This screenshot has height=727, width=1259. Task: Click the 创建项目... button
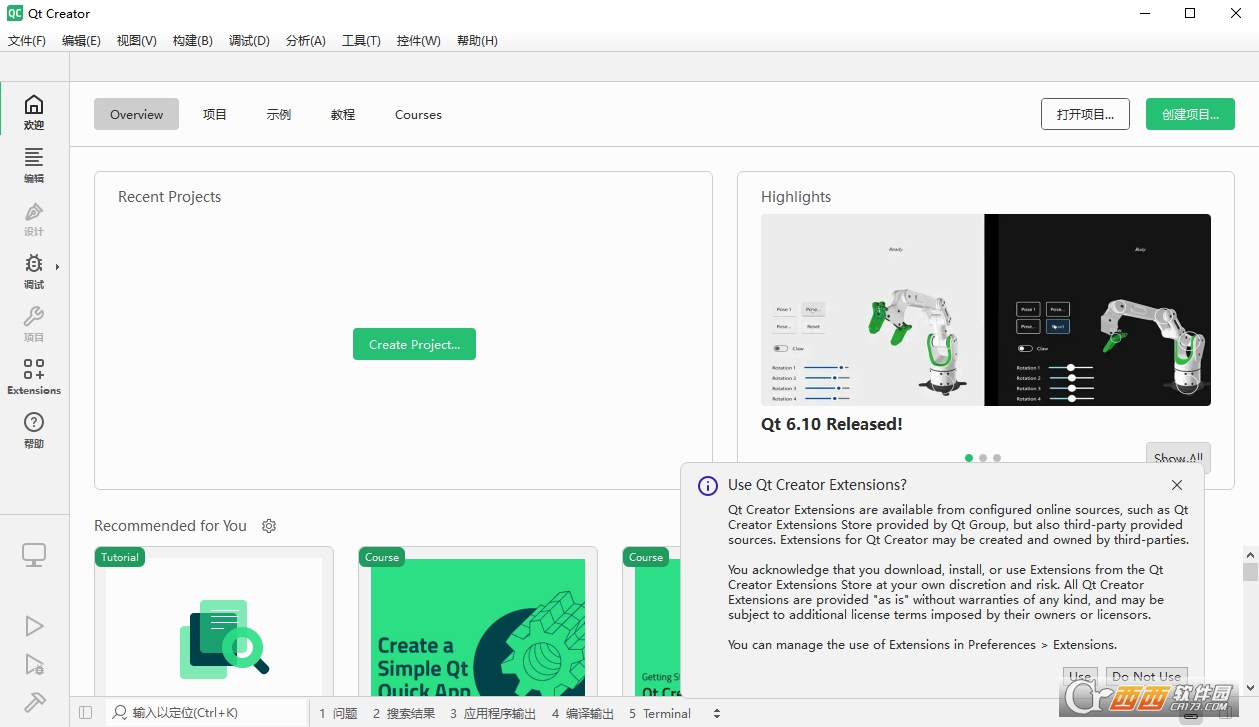point(1190,114)
